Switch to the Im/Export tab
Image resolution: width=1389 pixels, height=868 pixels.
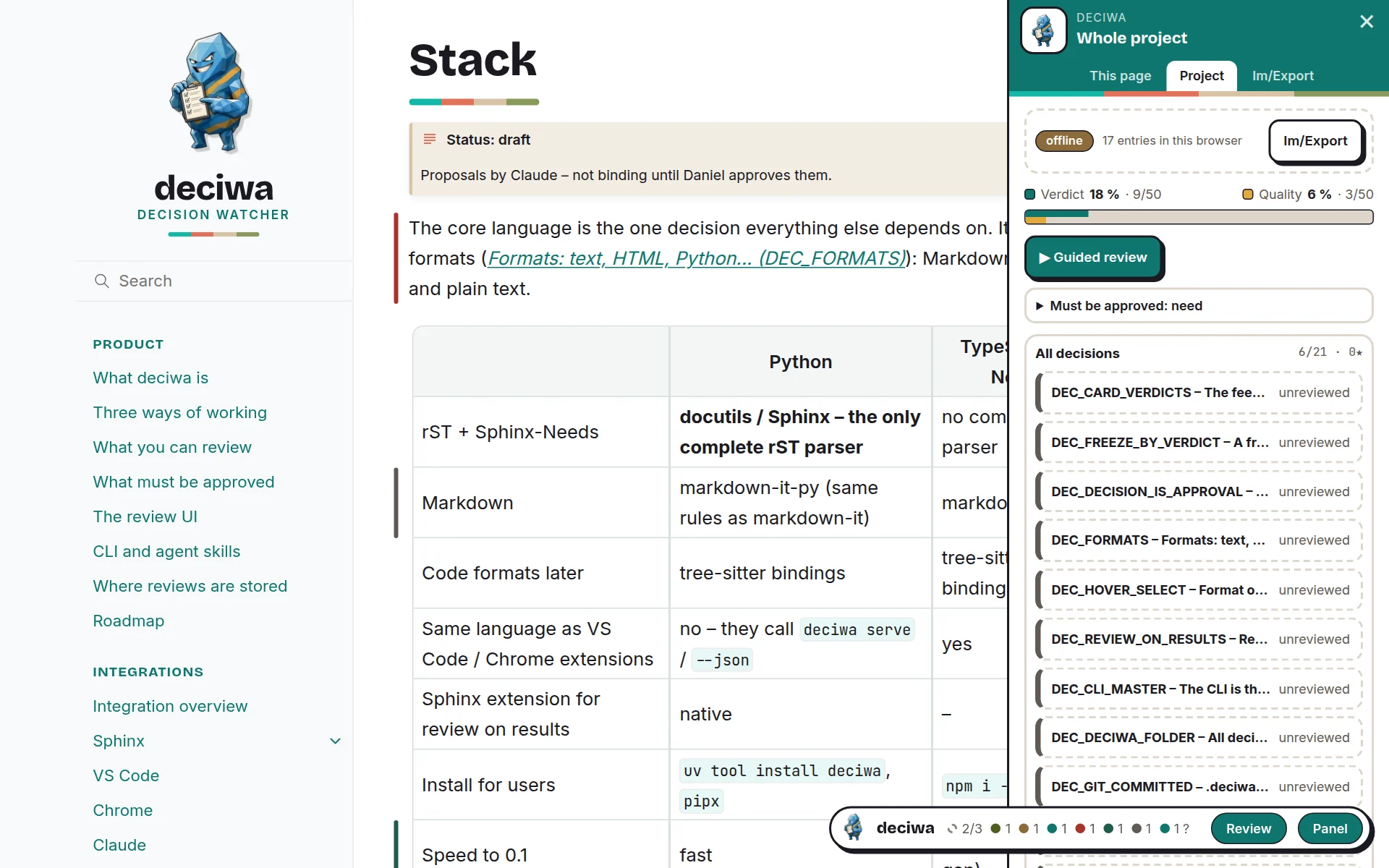(1283, 76)
